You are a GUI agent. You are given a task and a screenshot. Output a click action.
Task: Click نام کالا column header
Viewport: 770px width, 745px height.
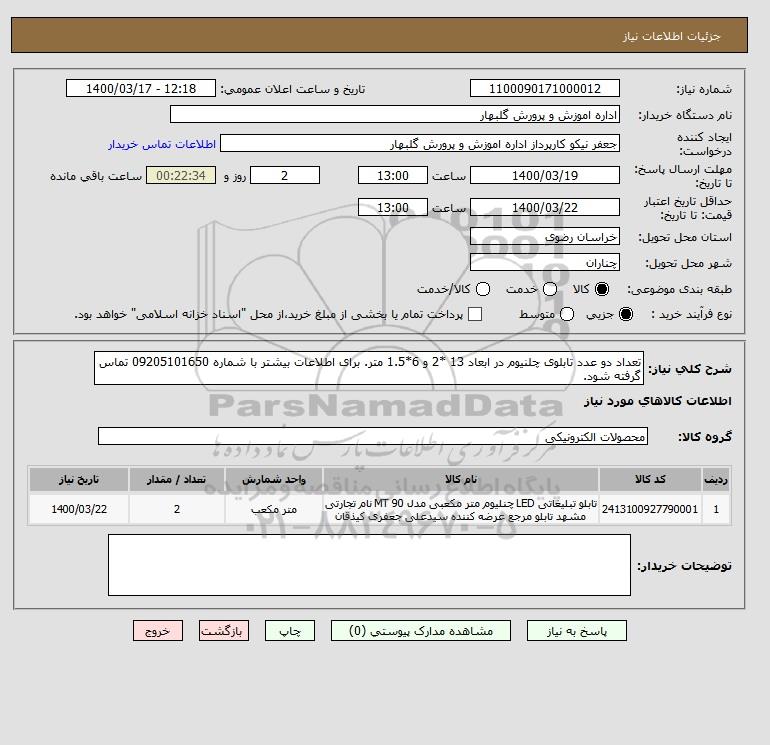tap(461, 479)
